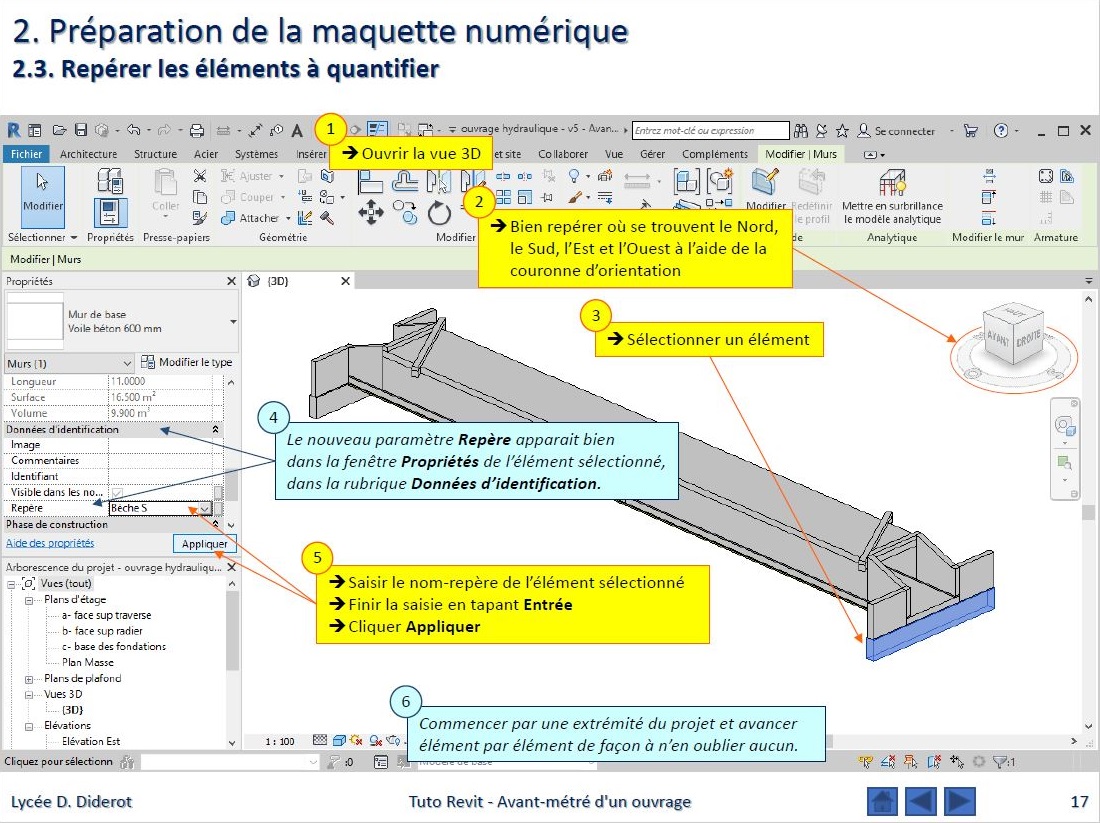This screenshot has height=823, width=1100.
Task: Collapse the 'Plans d'étage' tree node
Action: pyautogui.click(x=29, y=600)
